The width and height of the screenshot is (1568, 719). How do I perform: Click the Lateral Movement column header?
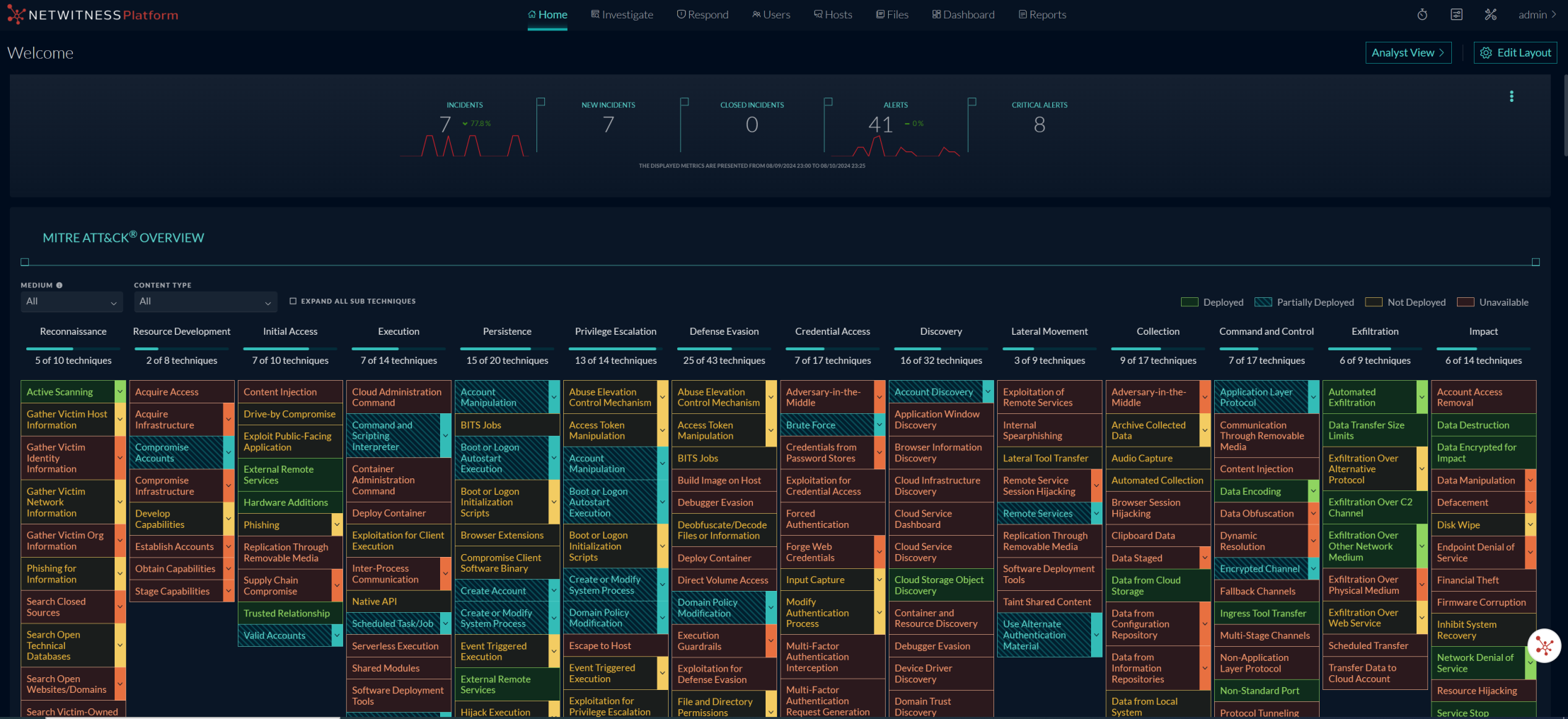tap(1049, 331)
